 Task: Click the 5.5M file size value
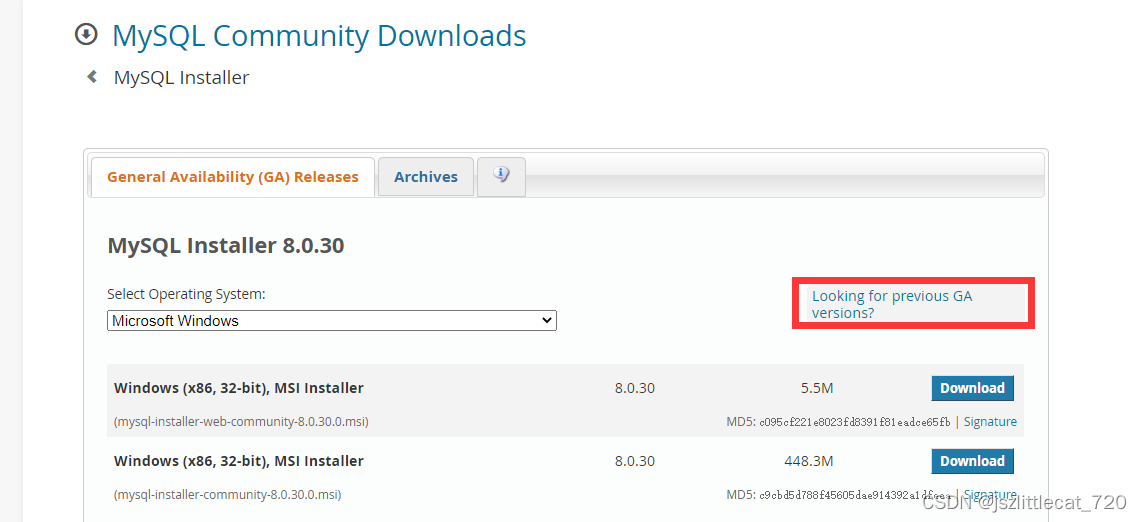816,388
